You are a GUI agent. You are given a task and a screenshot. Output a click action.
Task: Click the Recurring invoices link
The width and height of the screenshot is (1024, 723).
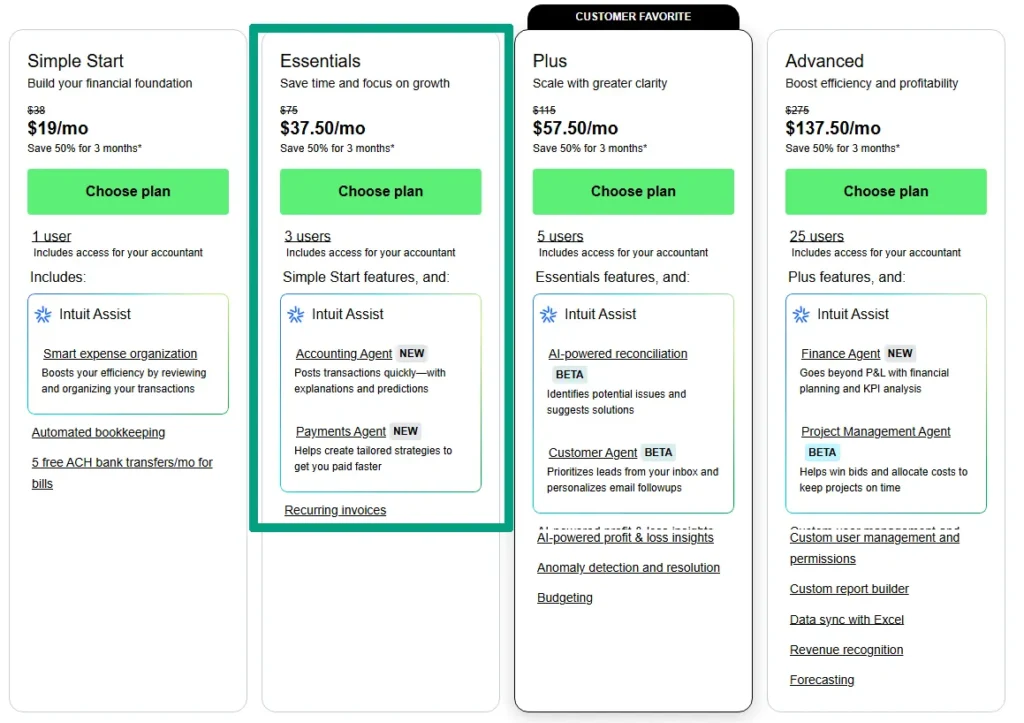click(335, 510)
